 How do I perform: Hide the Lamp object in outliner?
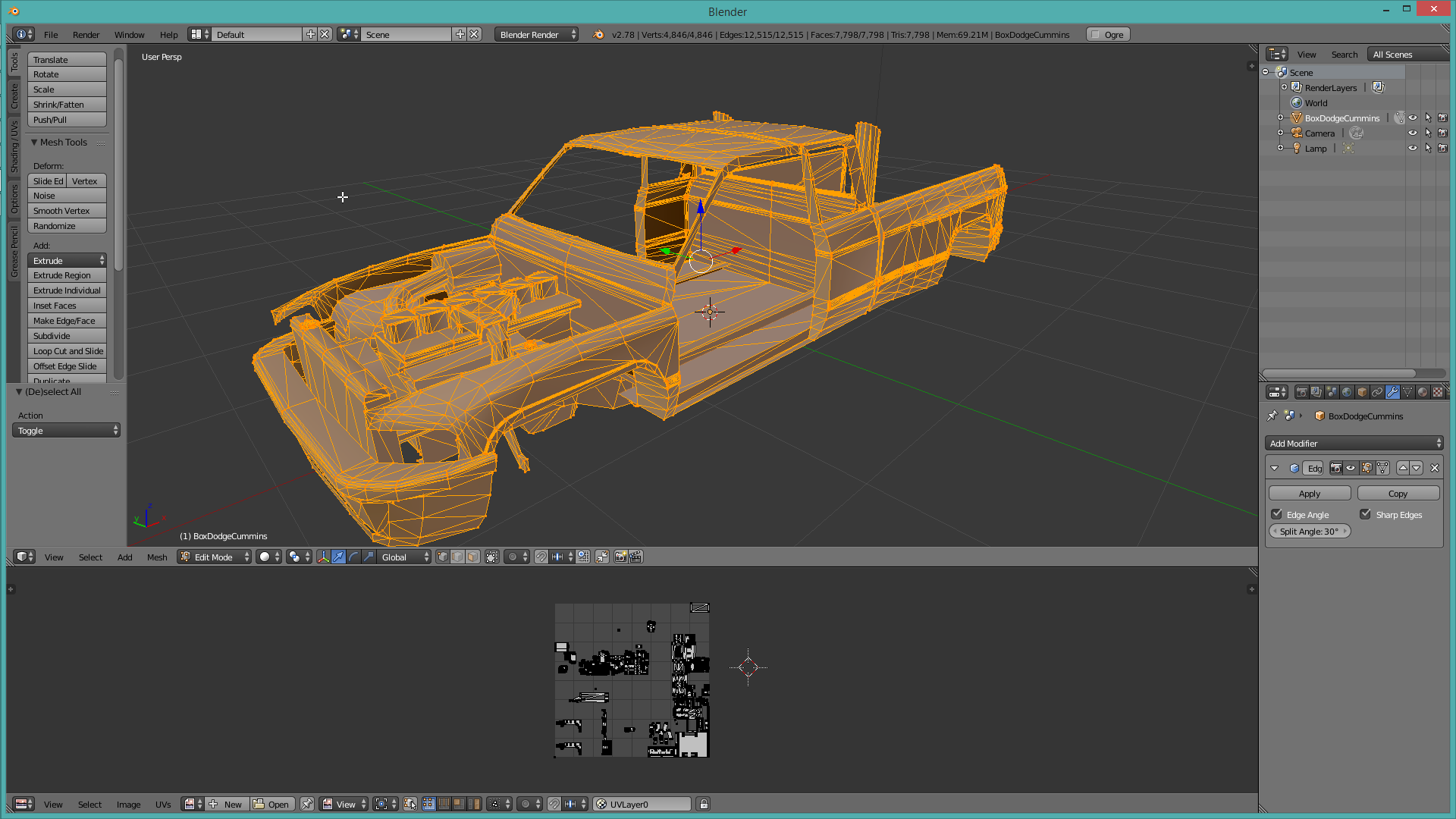(1413, 148)
